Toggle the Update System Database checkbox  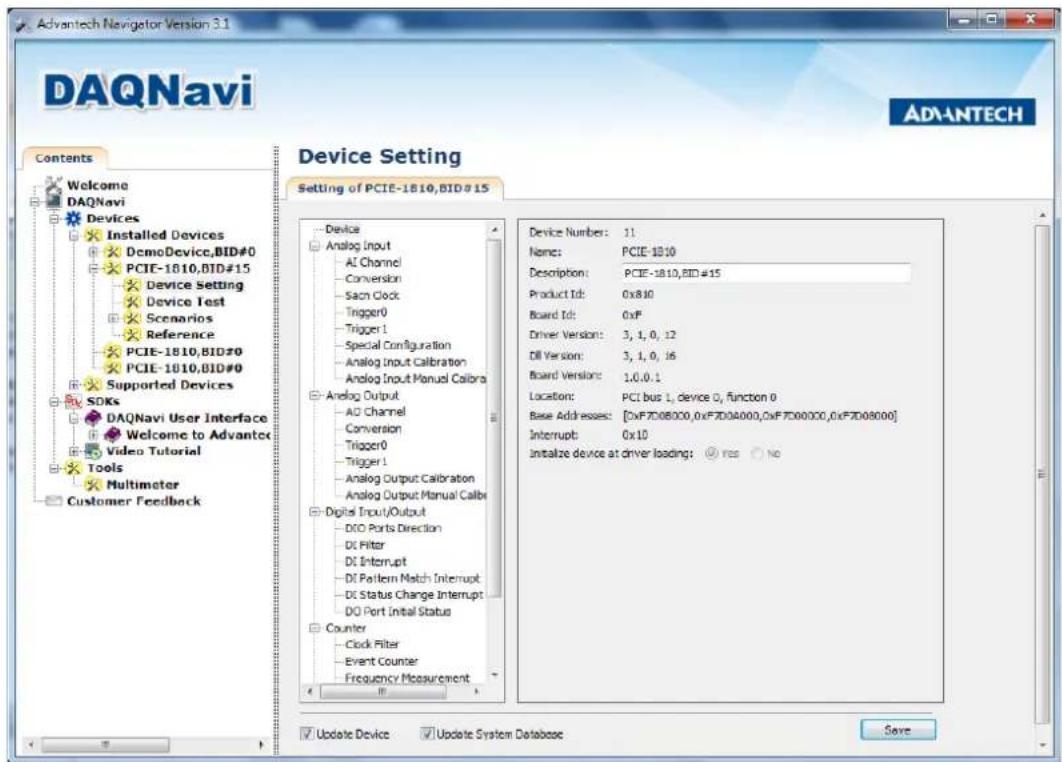(427, 733)
